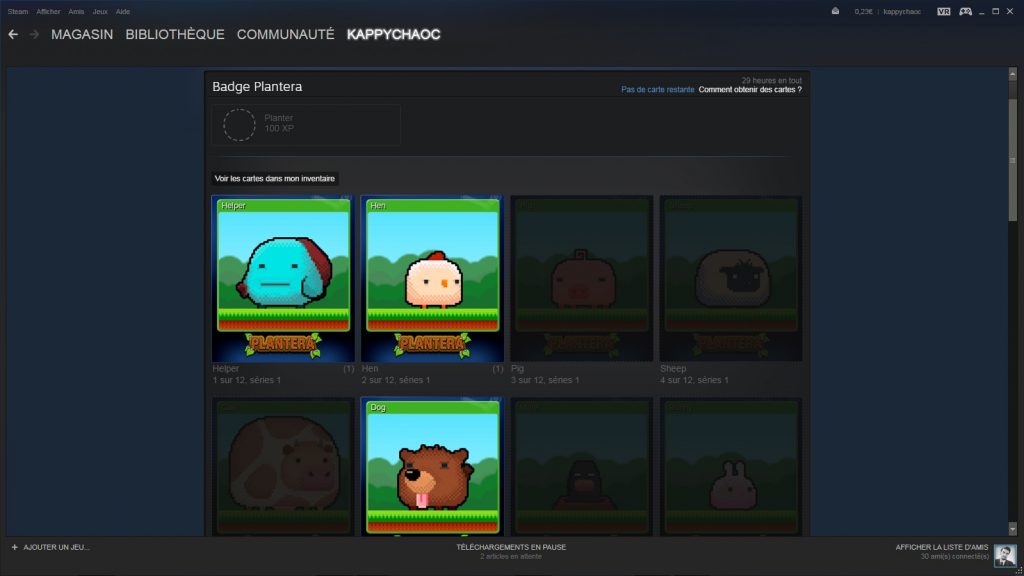The width and height of the screenshot is (1024, 576).
Task: Switch to the BIBLIOTHÈQUE tab
Action: coord(175,34)
